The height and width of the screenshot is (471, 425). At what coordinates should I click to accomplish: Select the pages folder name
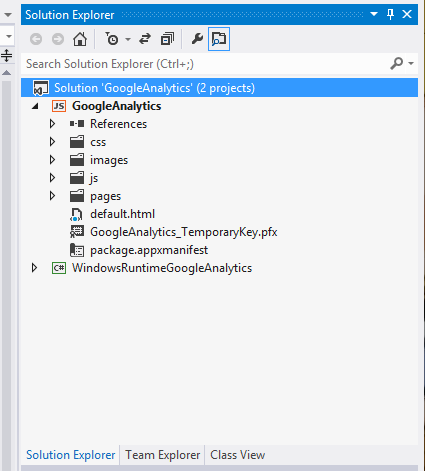(105, 196)
